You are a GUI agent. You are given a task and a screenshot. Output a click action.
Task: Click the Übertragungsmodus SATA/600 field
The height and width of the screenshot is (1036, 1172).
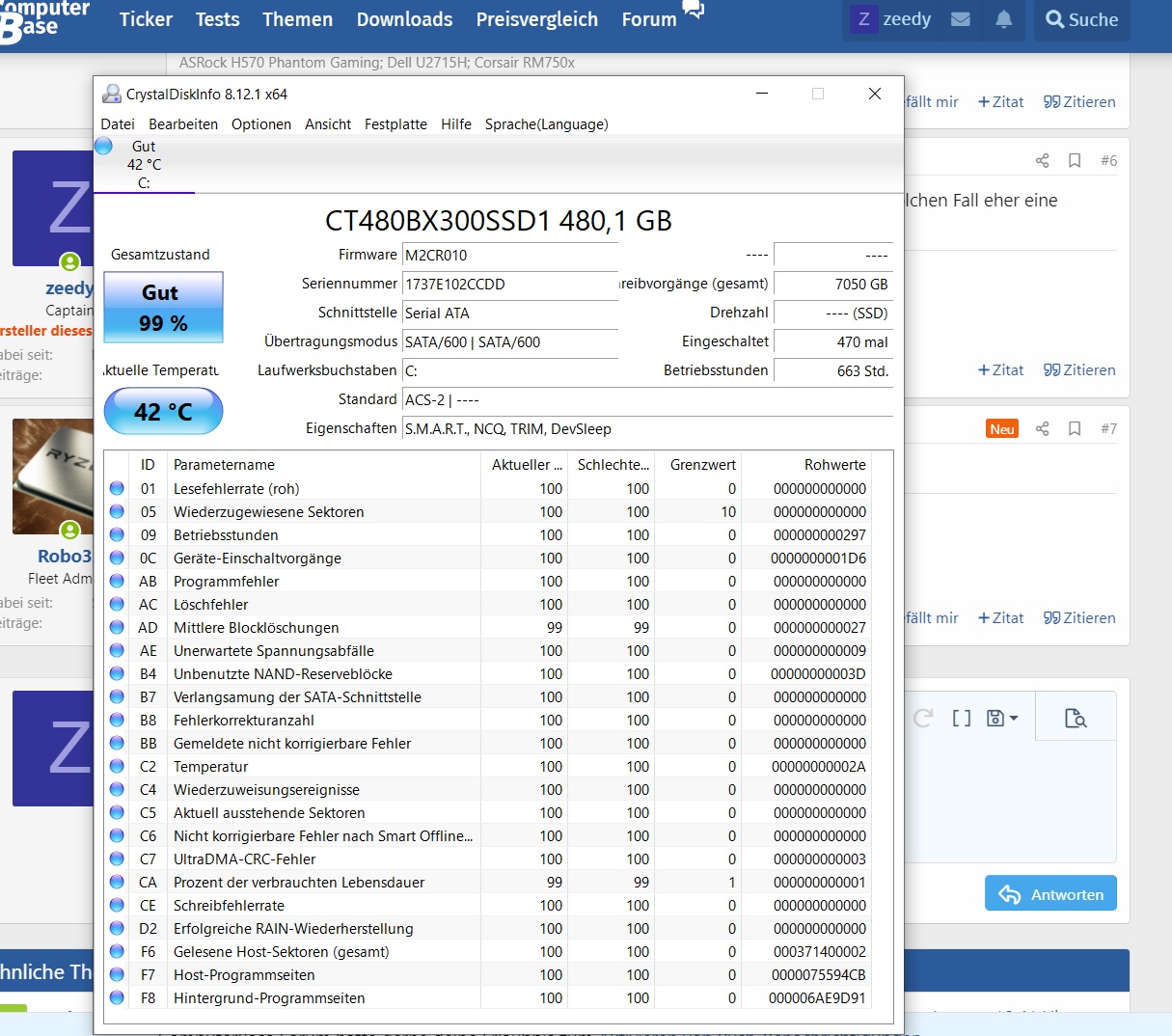(x=510, y=342)
